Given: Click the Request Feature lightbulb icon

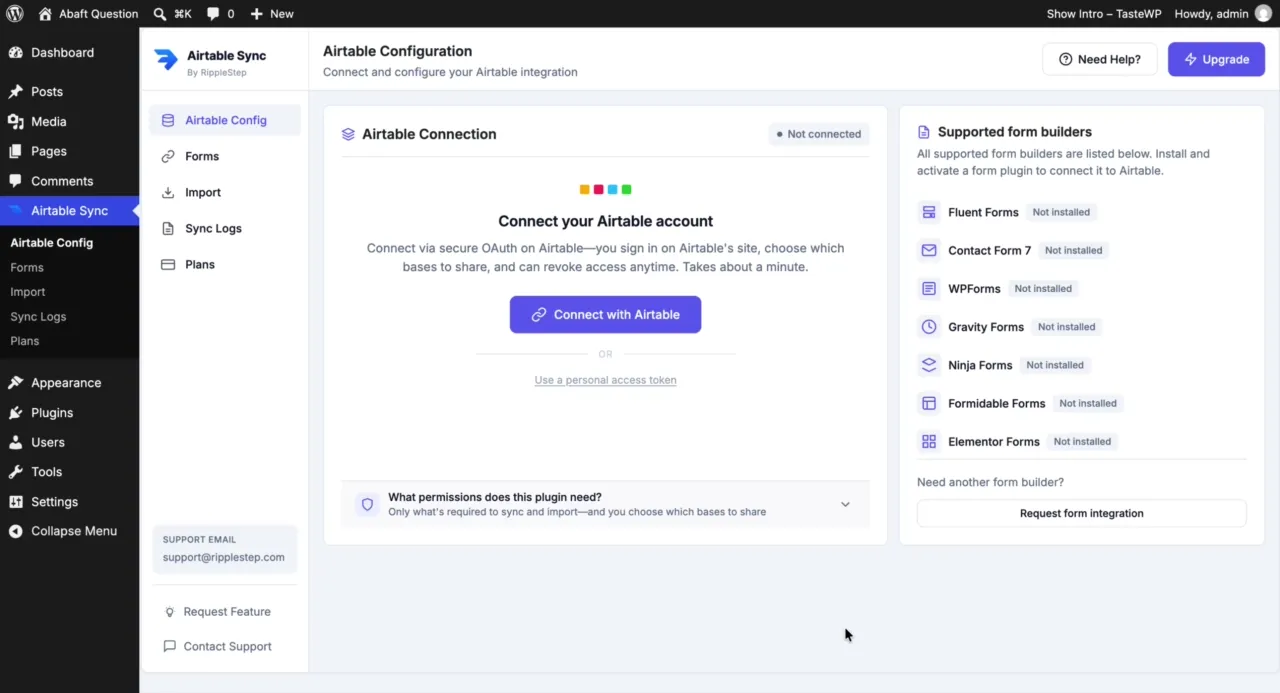Looking at the screenshot, I should click(x=170, y=612).
